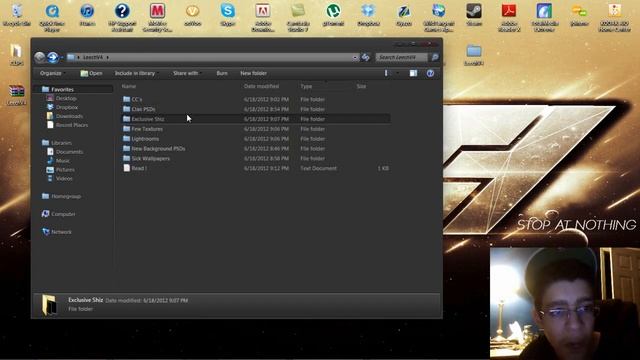Viewport: 640px width, 360px height.
Task: Select the Exclusive Shiz folder row
Action: [x=256, y=119]
